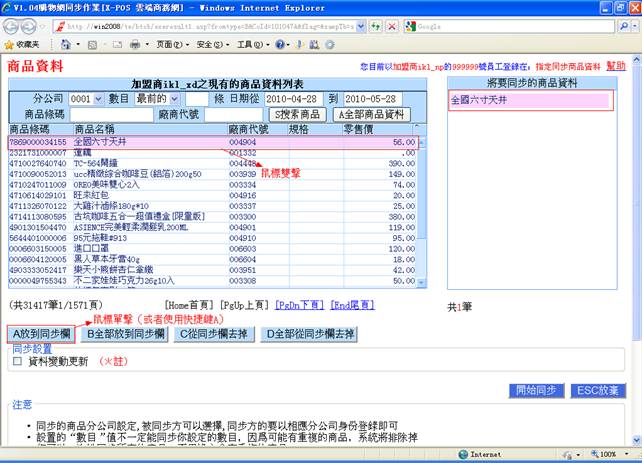This screenshot has height=463, width=642.
Task: Click A放到同步欄 button
Action: pyautogui.click(x=41, y=333)
